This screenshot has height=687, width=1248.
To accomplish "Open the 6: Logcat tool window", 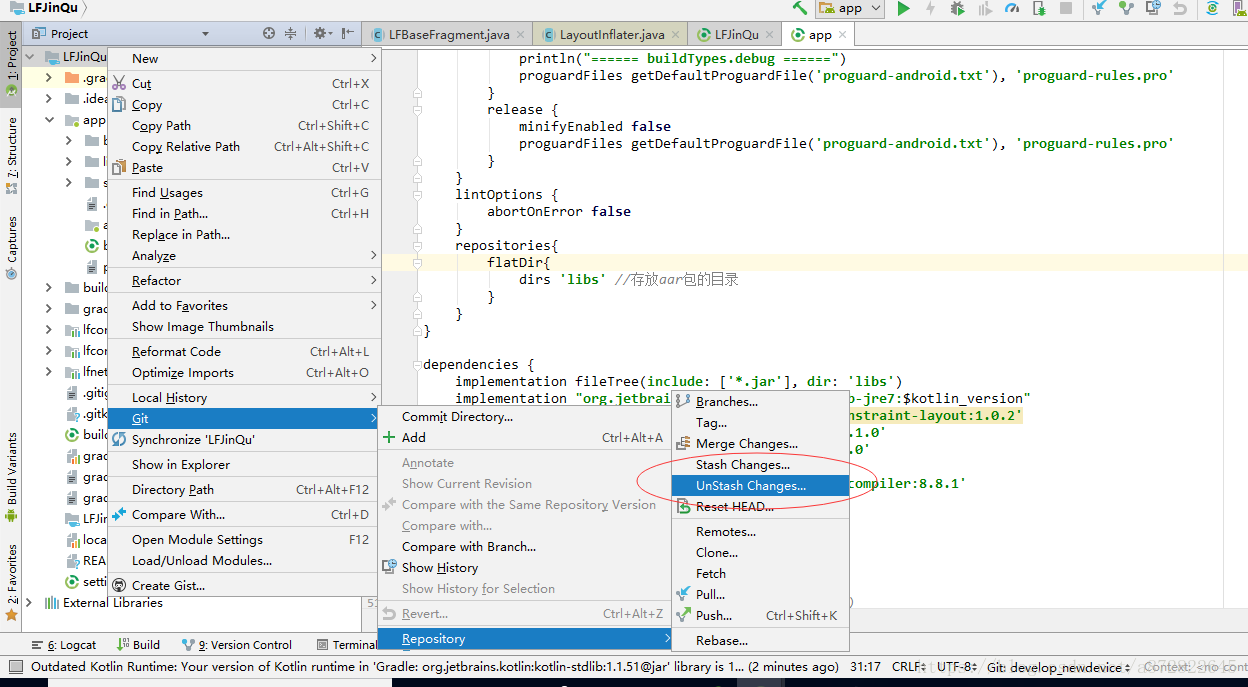I will click(65, 645).
